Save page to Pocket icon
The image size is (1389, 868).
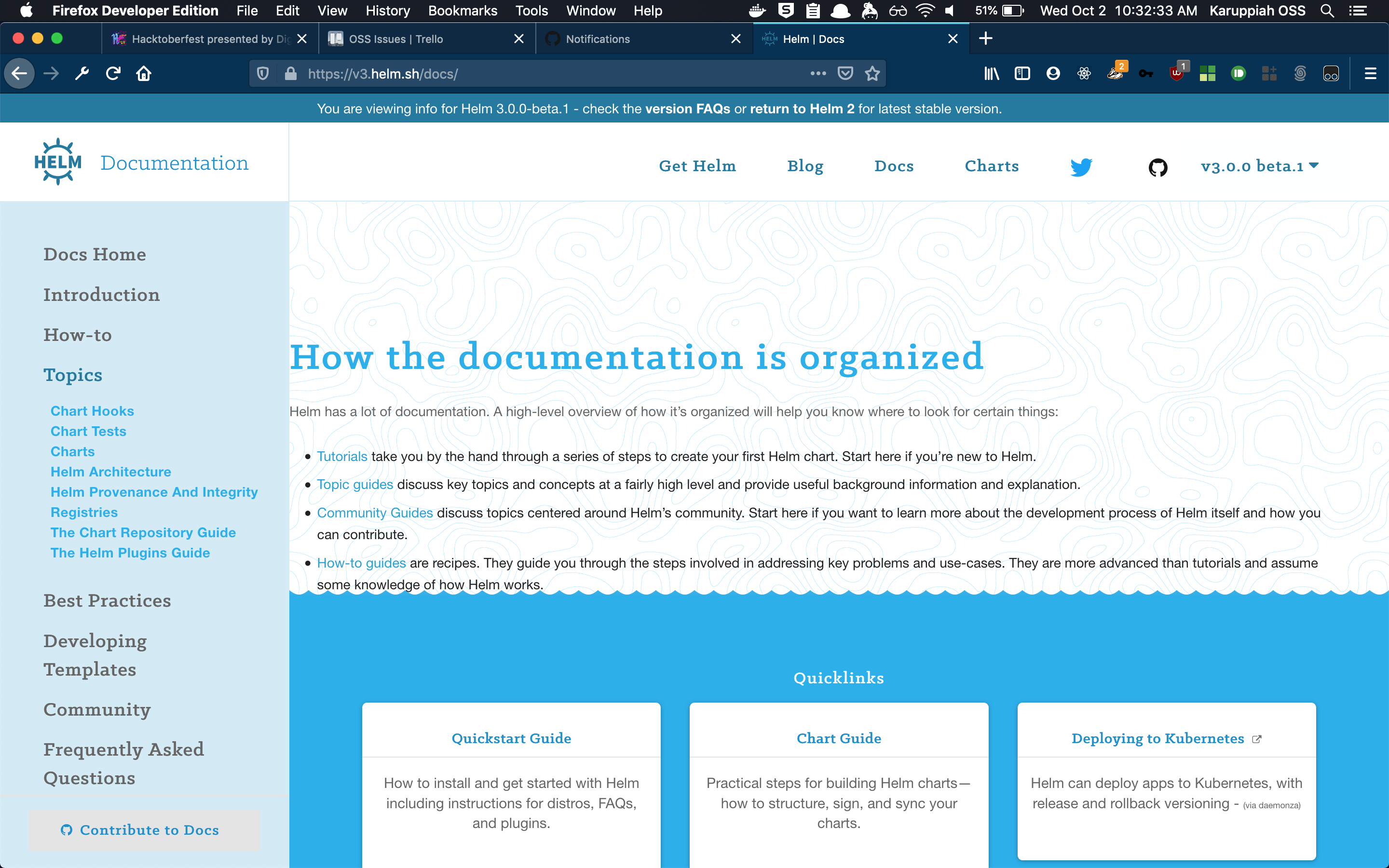pos(845,73)
